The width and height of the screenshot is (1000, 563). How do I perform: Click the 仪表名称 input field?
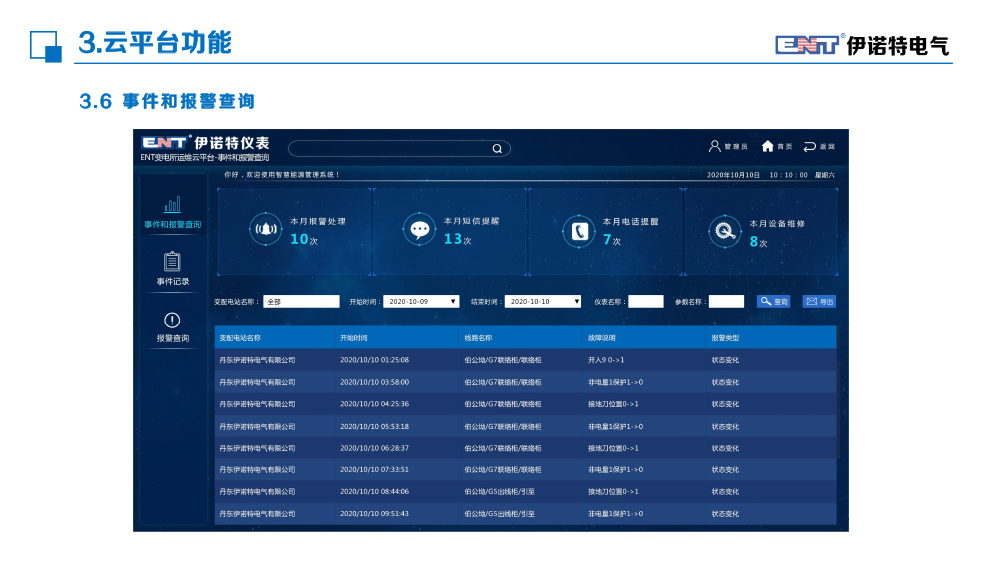(645, 301)
